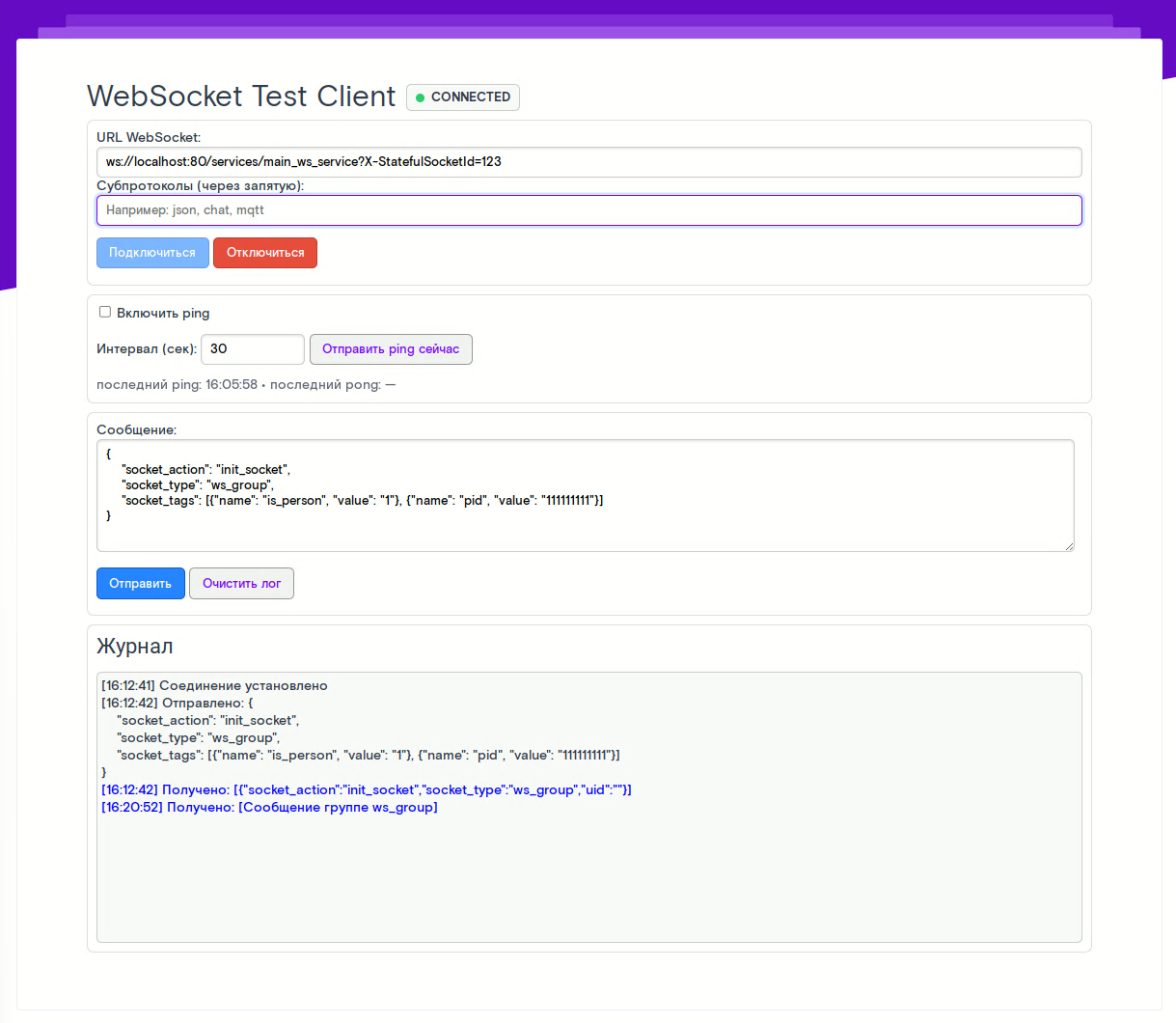Focus the URL WebSocket address field
The image size is (1176, 1023).
[588, 162]
